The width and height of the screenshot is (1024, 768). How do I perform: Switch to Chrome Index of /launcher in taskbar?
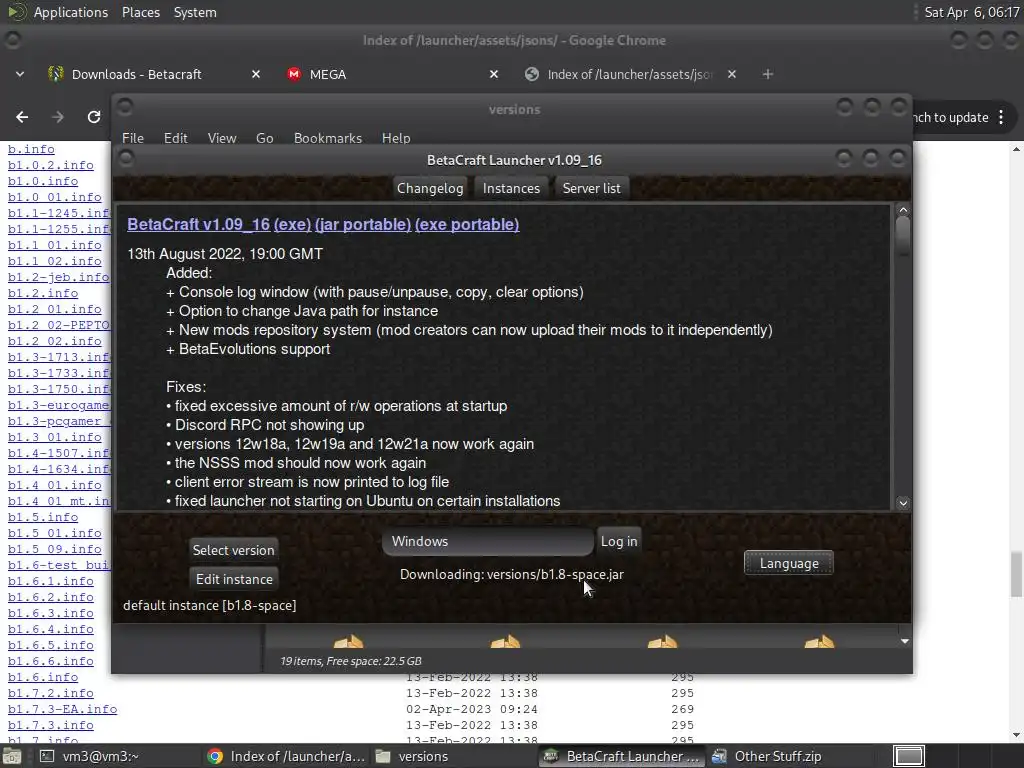click(286, 756)
